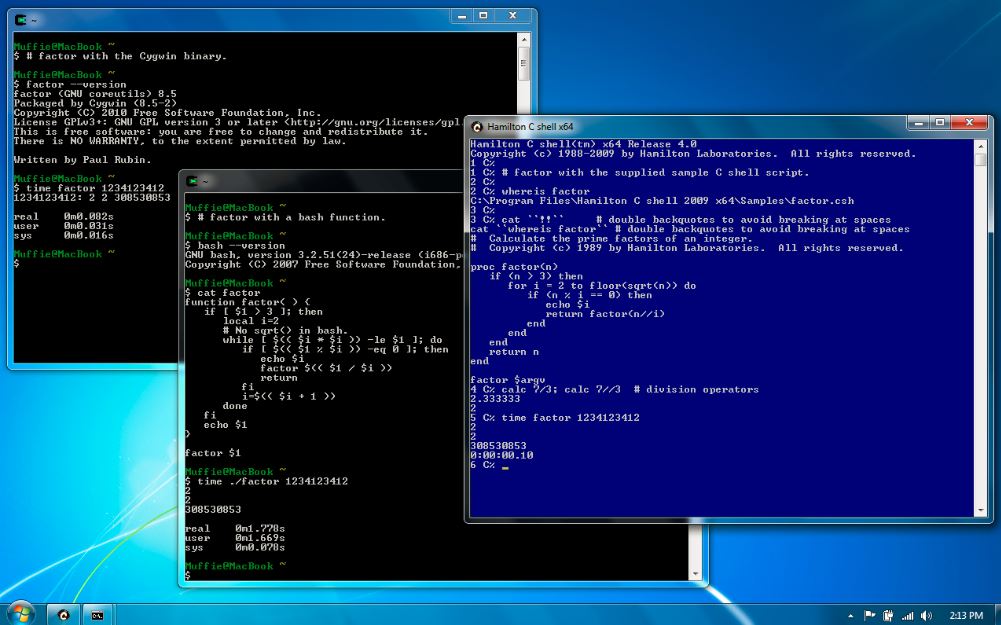Click rear Cygwin window scrollbar up arrow

(524, 40)
